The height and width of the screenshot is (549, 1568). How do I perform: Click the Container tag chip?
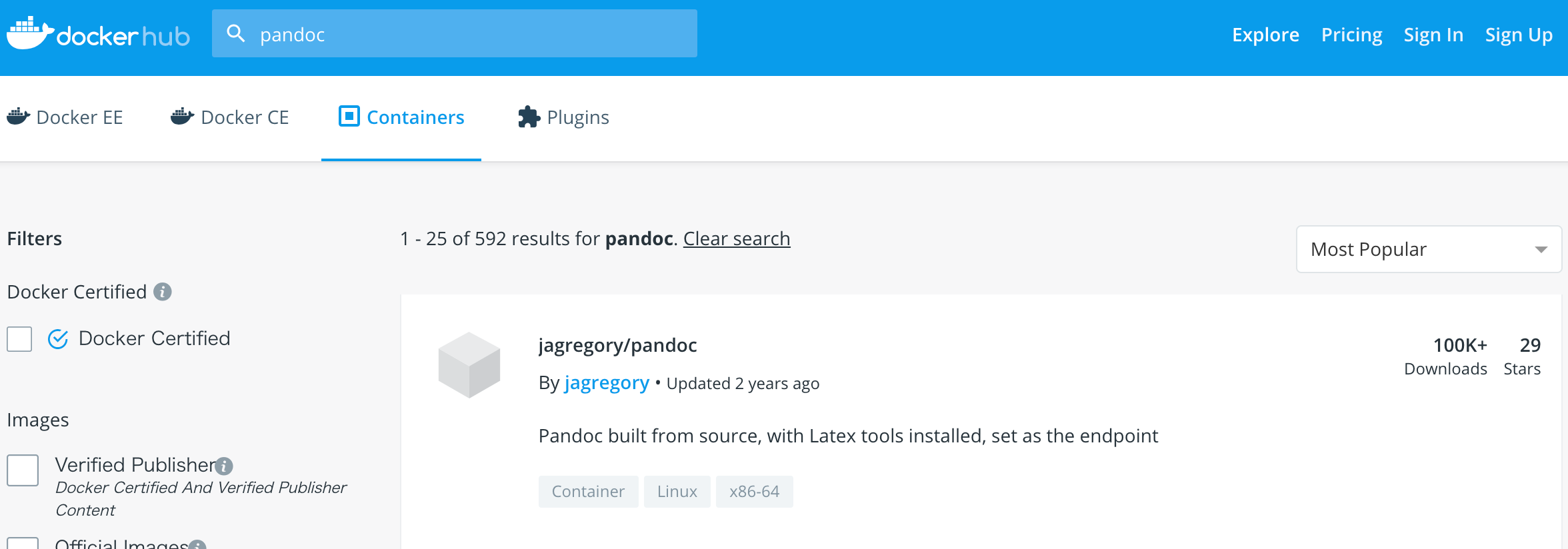tap(588, 492)
